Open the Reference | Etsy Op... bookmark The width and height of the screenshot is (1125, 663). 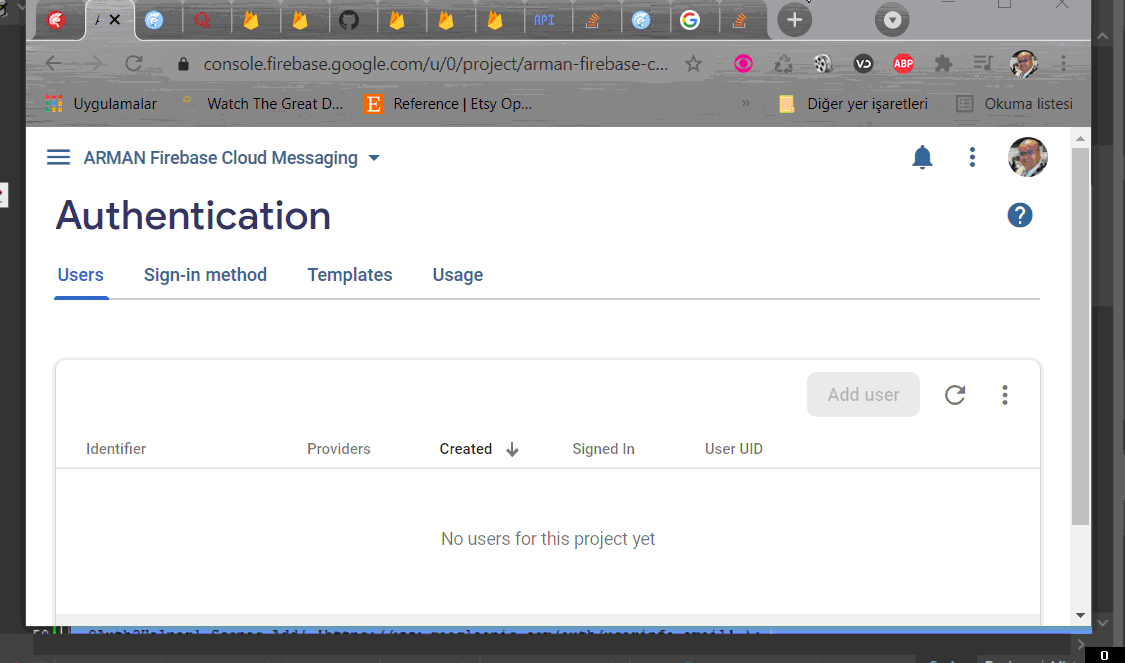tap(449, 103)
